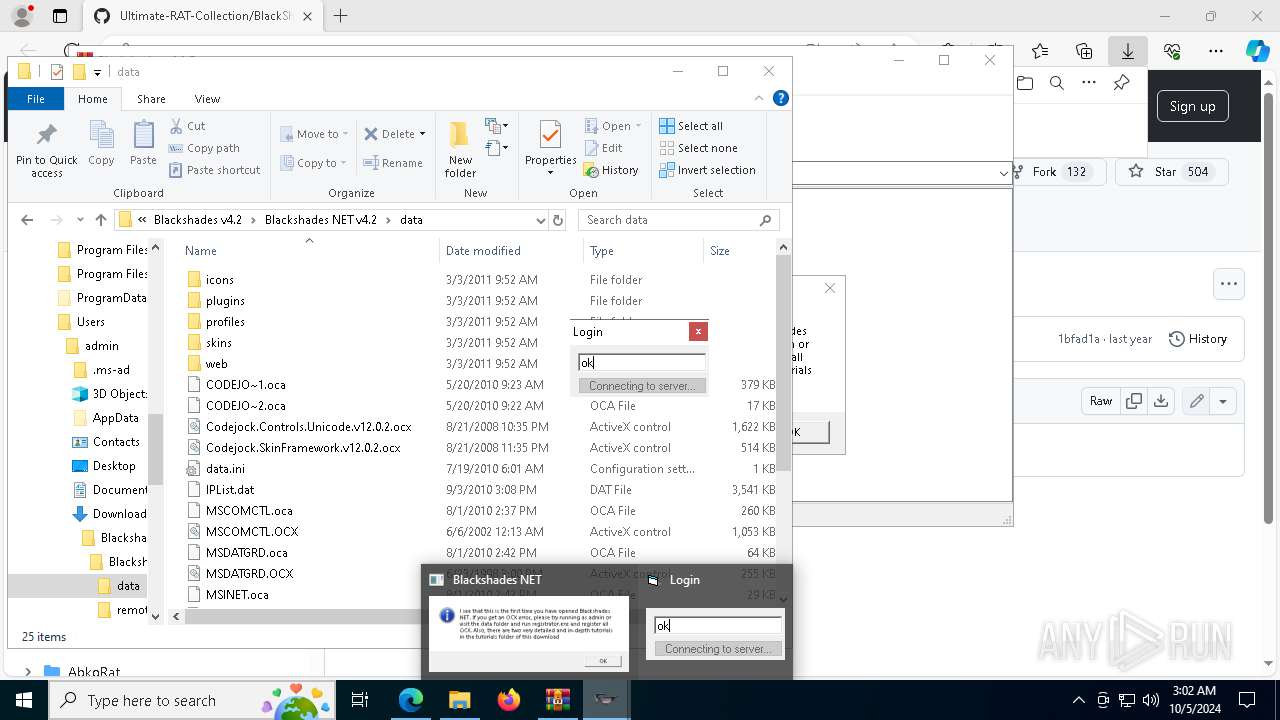The width and height of the screenshot is (1280, 720).
Task: Click Cut in Clipboard group
Action: (187, 126)
